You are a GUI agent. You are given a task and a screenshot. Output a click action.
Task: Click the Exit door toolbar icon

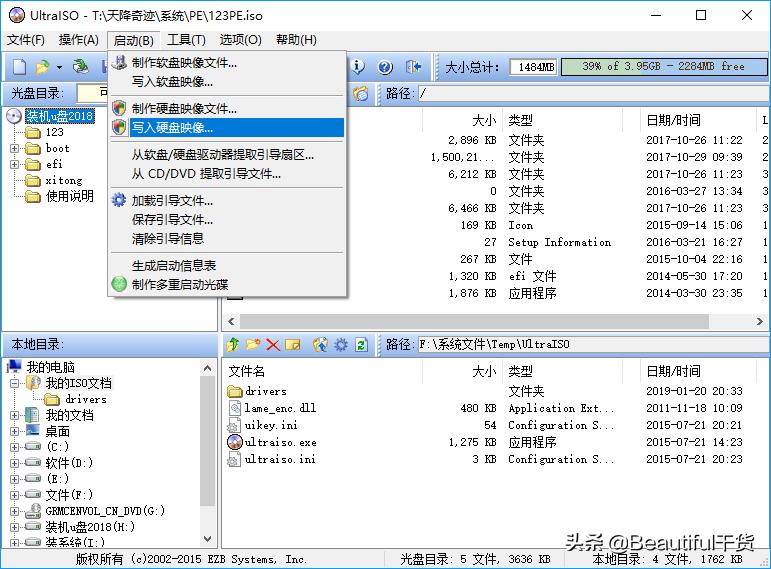click(x=413, y=66)
